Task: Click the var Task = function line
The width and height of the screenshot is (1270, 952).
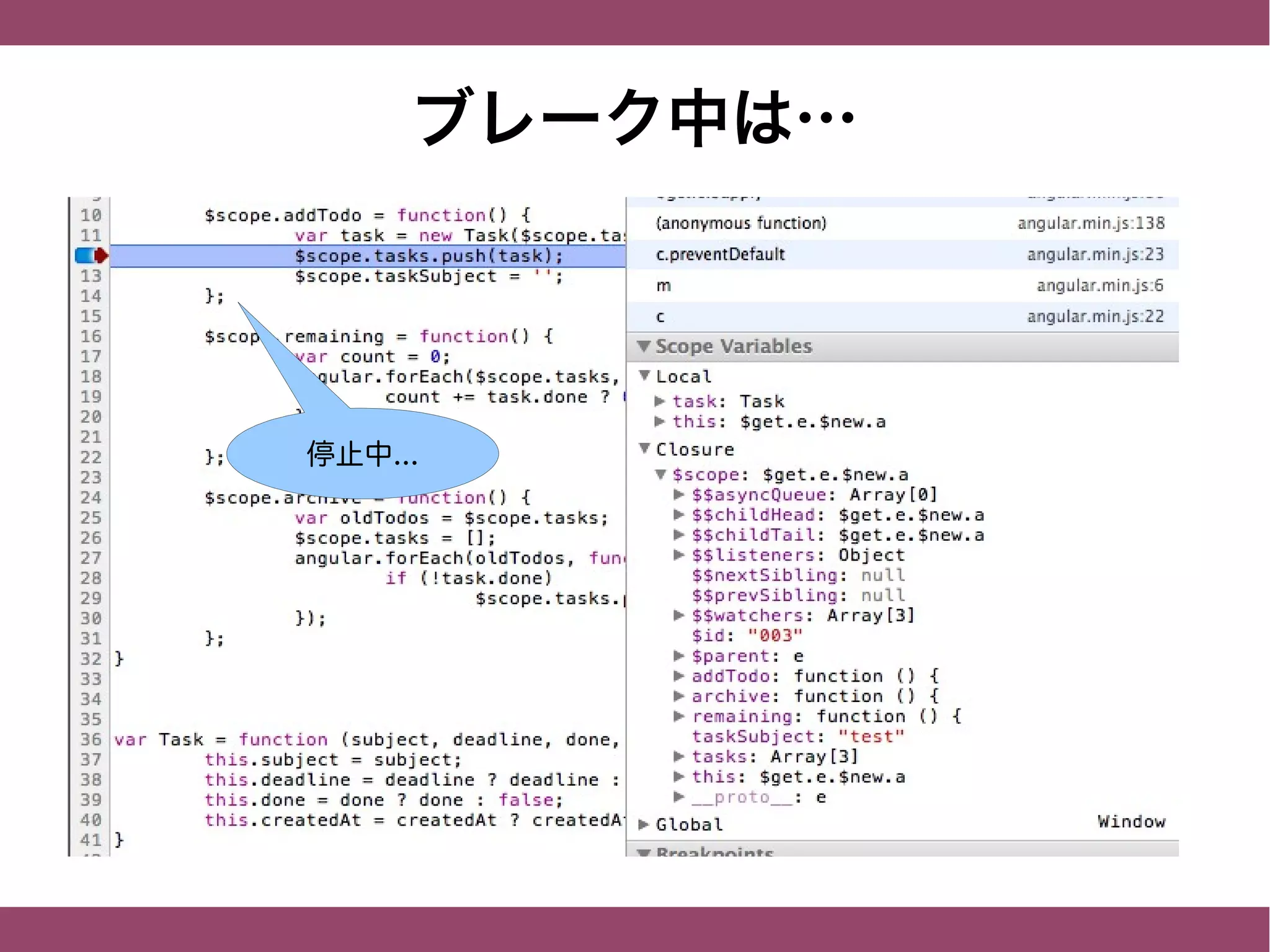Action: click(x=367, y=739)
